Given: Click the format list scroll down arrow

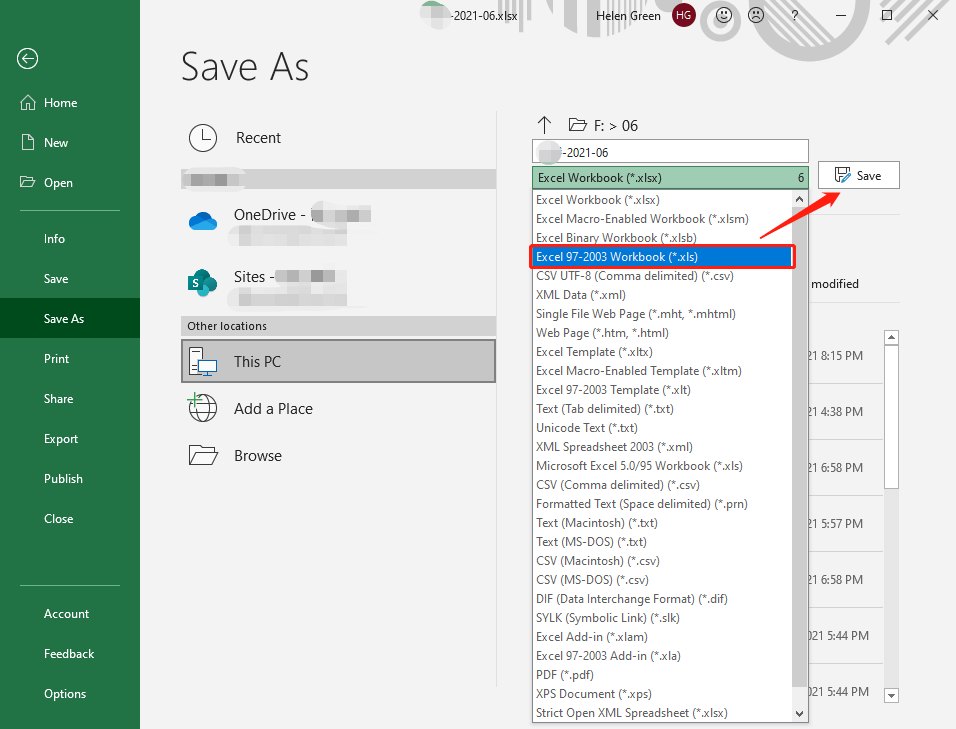Looking at the screenshot, I should coord(799,713).
